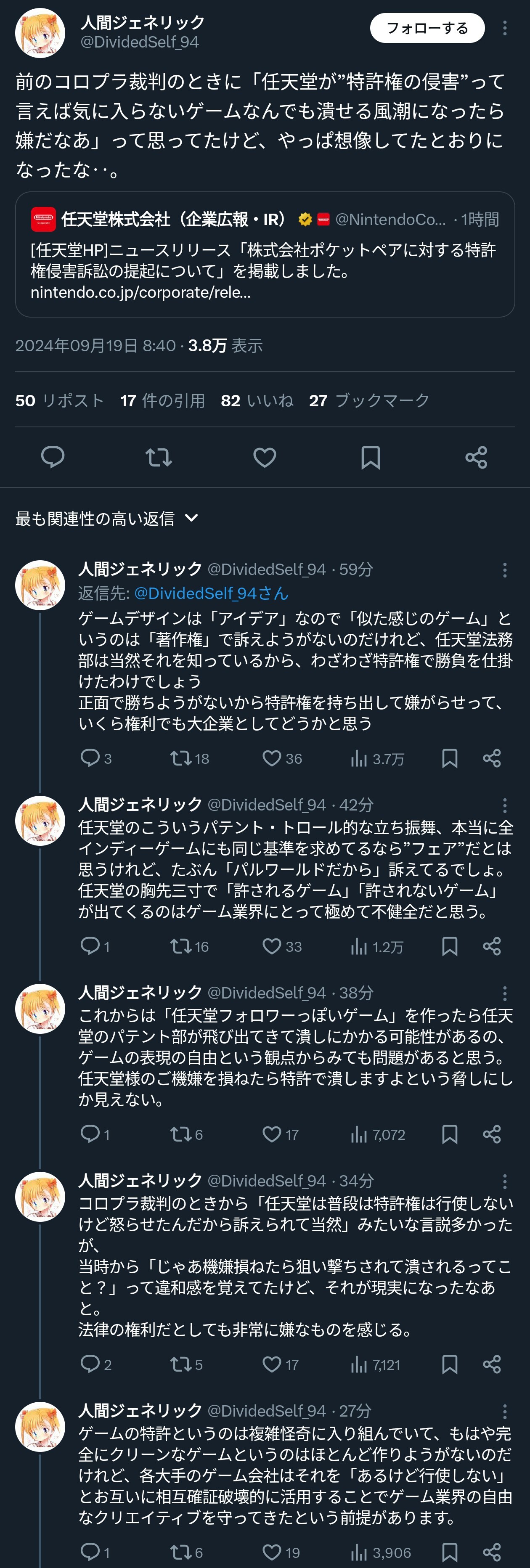Reply to the main post
Image resolution: width=530 pixels, height=1568 pixels.
click(52, 457)
